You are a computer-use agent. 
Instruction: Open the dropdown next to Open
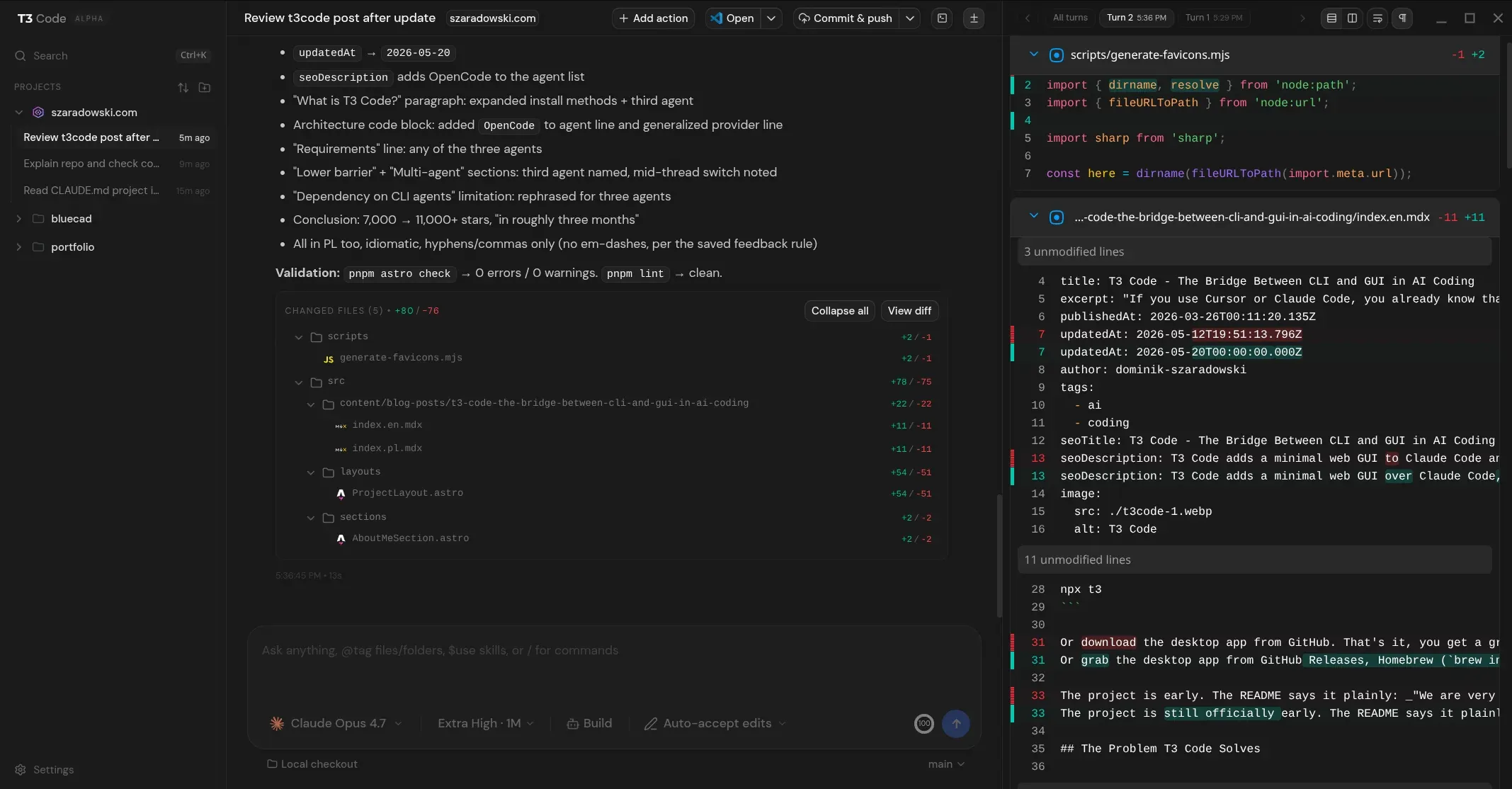[771, 18]
